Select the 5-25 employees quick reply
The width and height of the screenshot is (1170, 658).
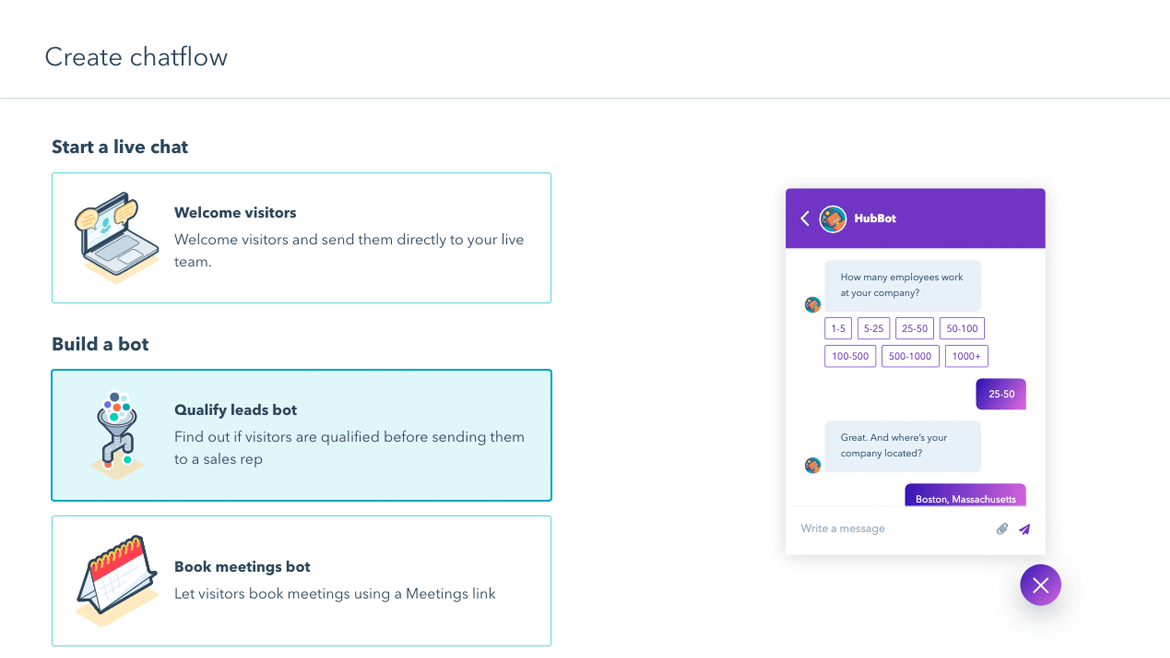click(873, 328)
